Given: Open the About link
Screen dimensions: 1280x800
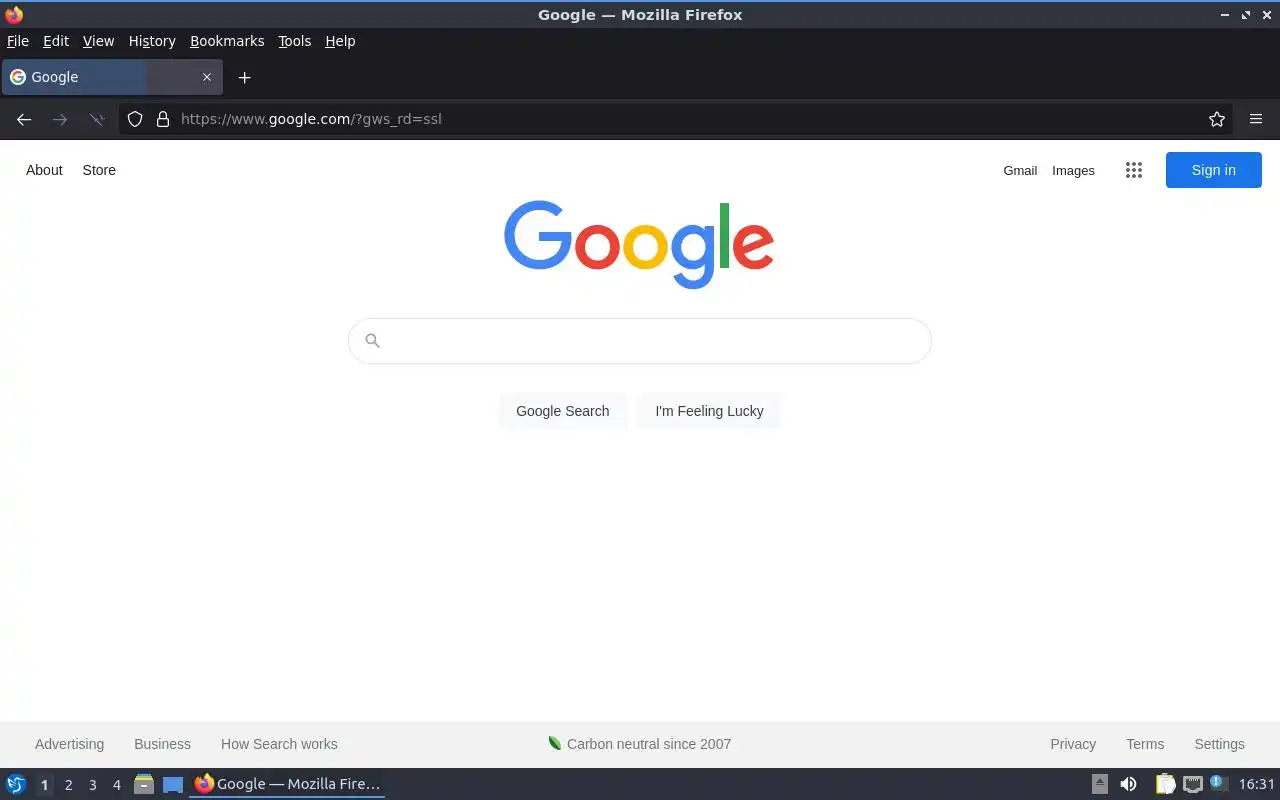Looking at the screenshot, I should point(44,170).
